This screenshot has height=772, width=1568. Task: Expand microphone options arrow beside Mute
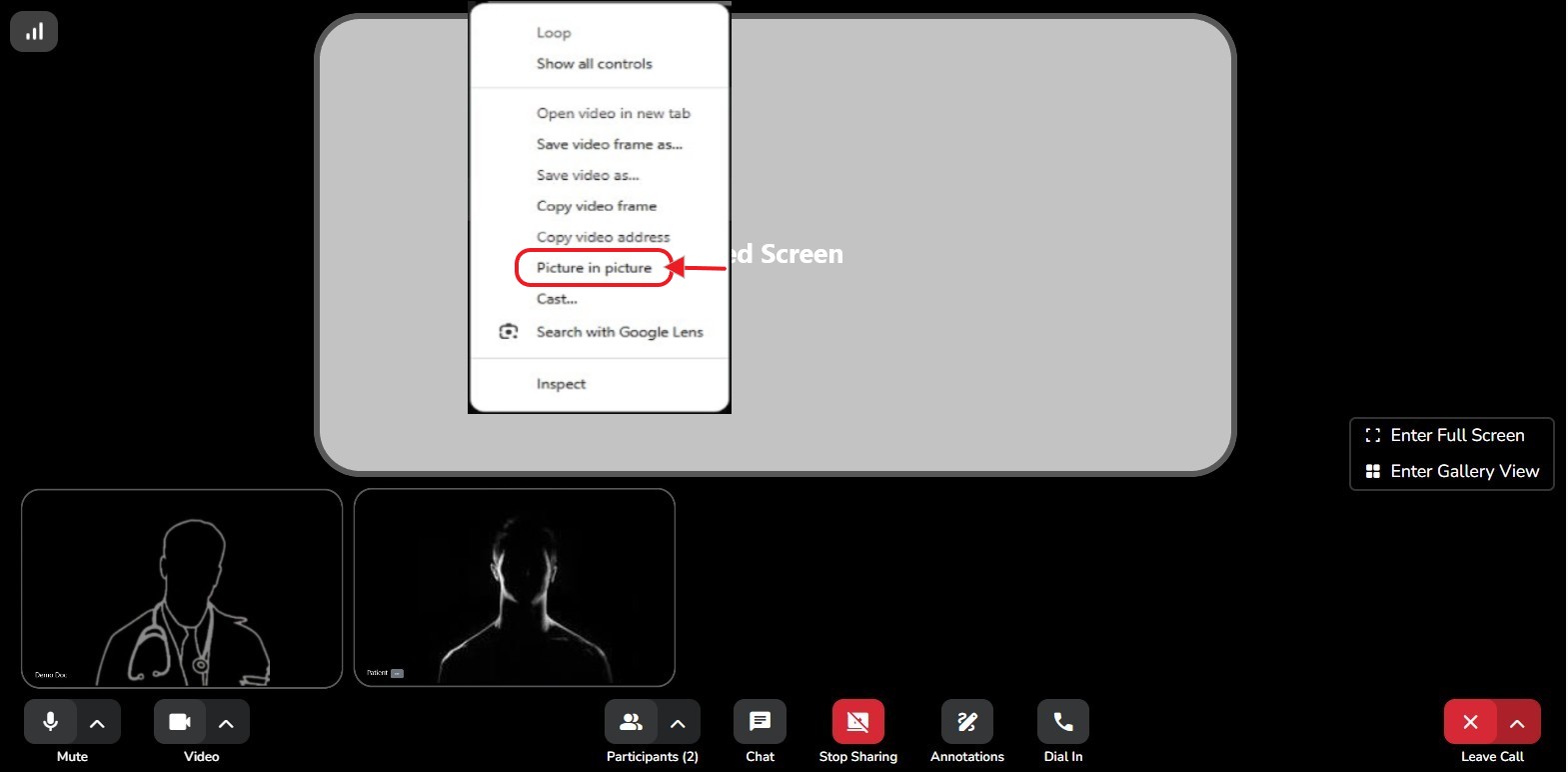97,723
